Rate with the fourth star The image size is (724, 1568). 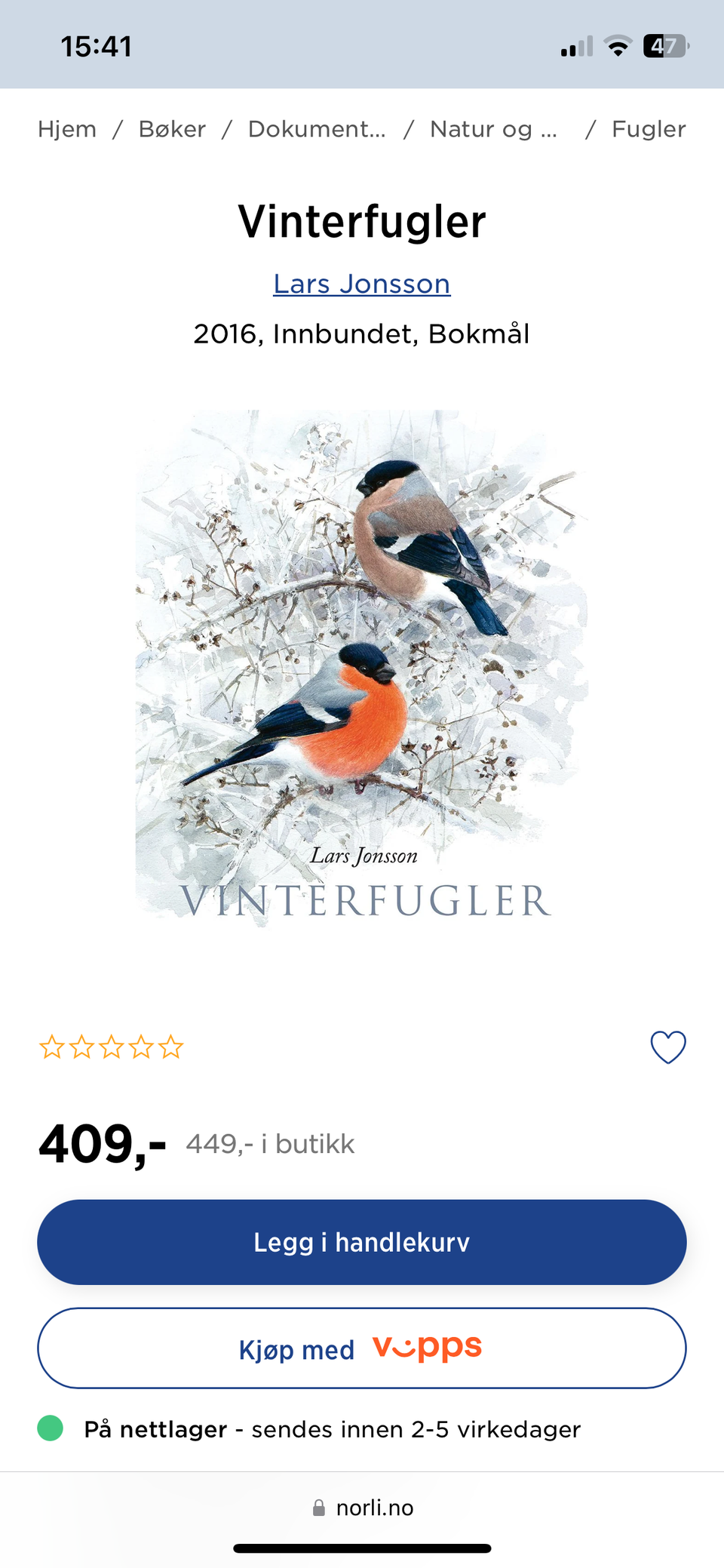[x=141, y=1047]
